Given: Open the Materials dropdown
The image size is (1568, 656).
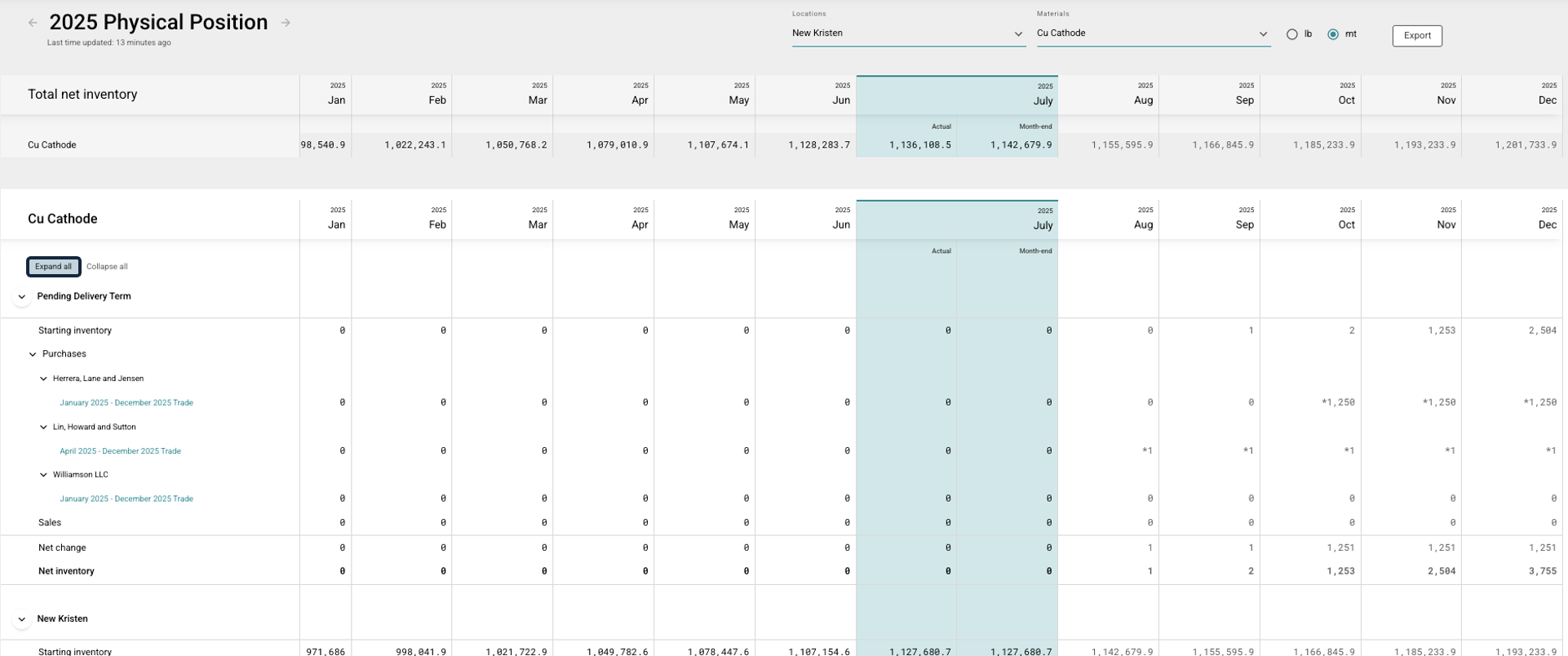Looking at the screenshot, I should [x=1152, y=33].
